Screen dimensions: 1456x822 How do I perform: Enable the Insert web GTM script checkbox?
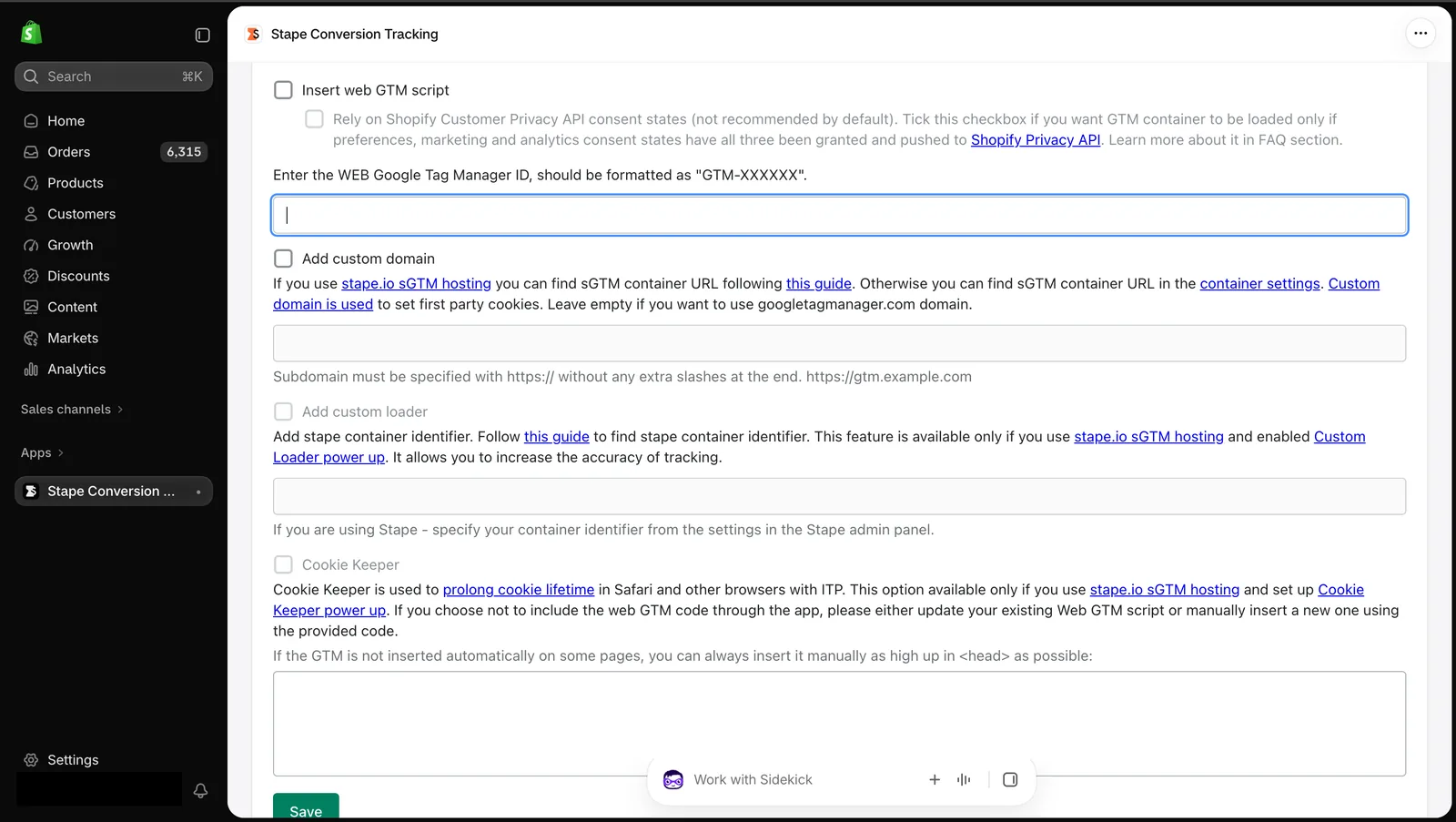(284, 90)
